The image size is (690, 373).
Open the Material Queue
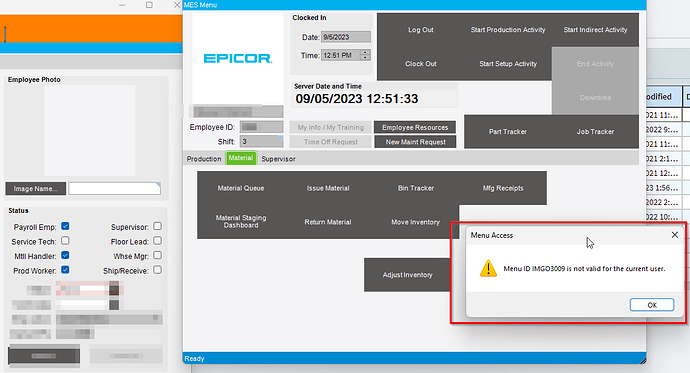click(241, 188)
